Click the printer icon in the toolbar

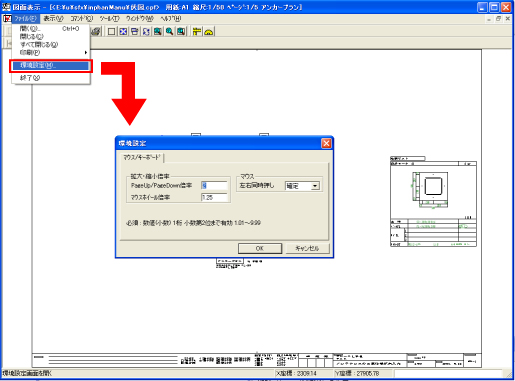coord(96,32)
